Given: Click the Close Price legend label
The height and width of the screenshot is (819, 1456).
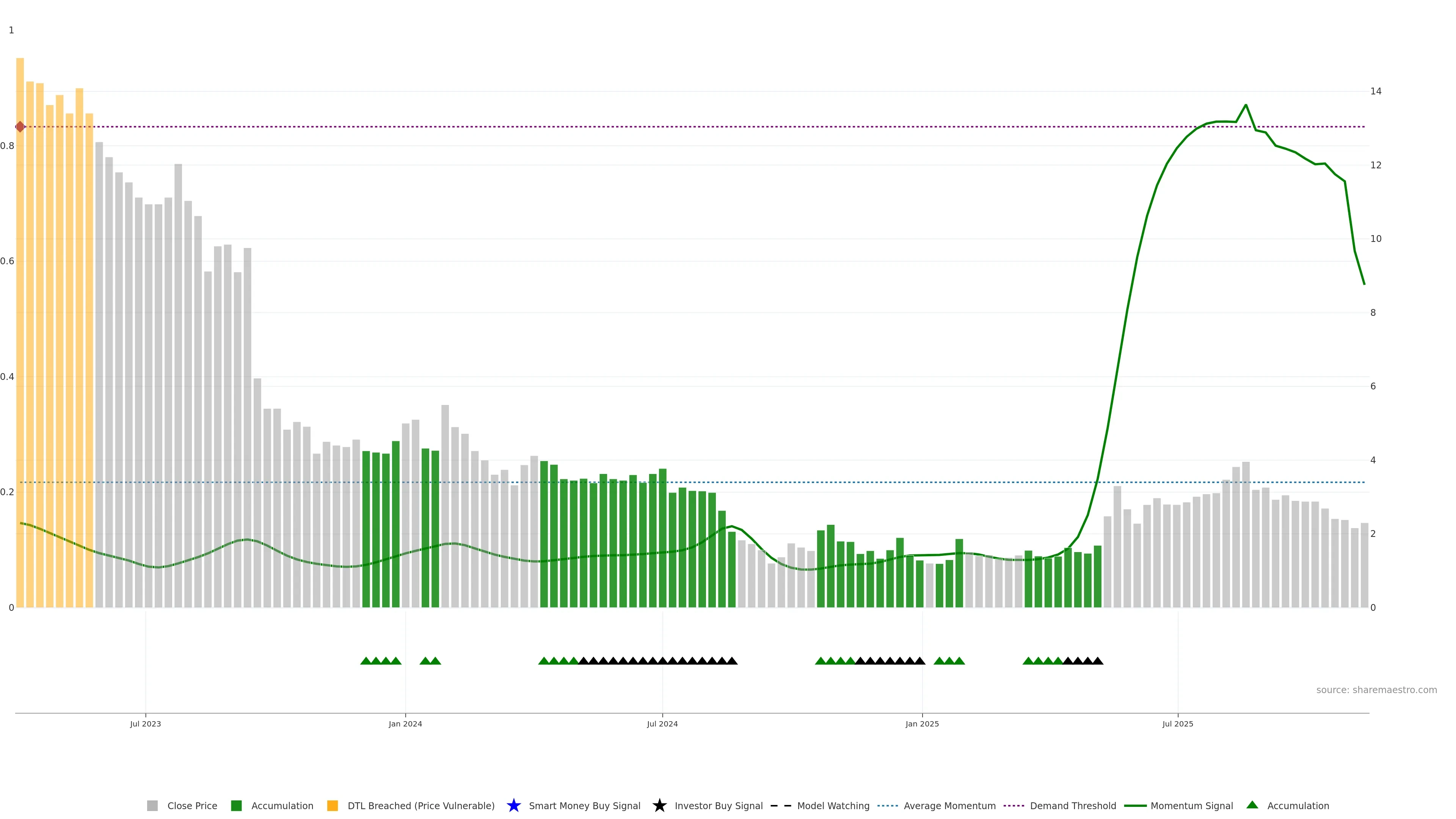Looking at the screenshot, I should click(x=192, y=805).
